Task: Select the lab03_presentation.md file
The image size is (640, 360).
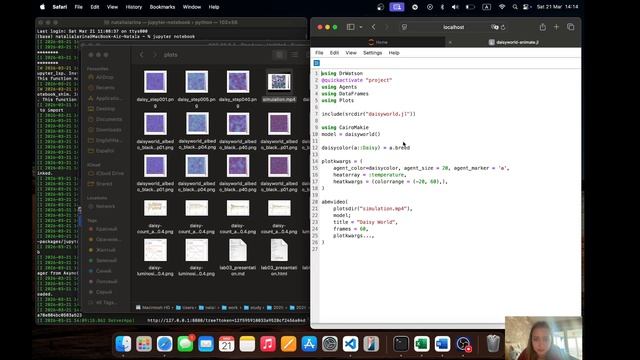Action: point(238,250)
